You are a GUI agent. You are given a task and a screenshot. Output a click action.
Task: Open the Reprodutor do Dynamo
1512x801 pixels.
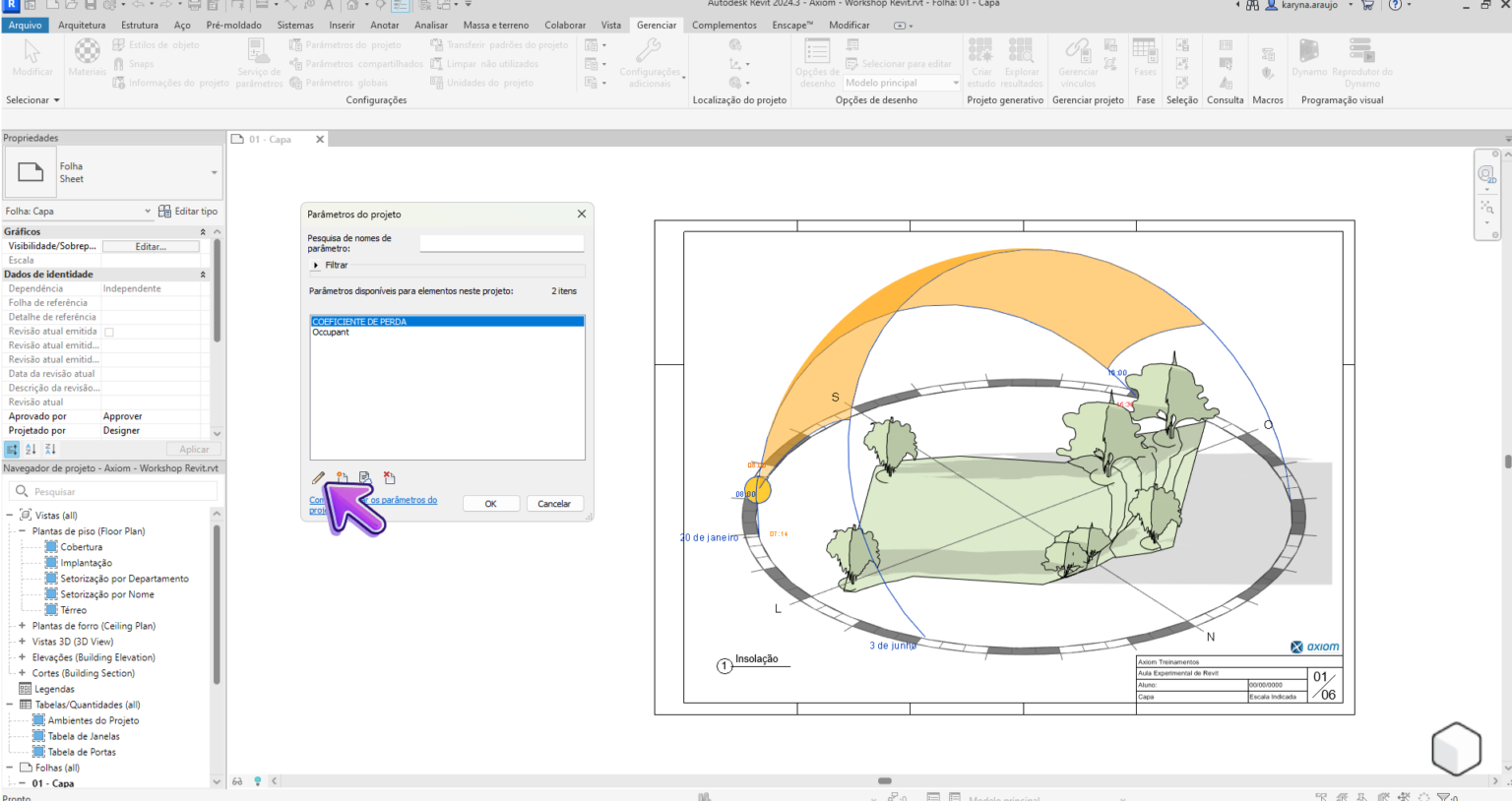tap(1362, 59)
